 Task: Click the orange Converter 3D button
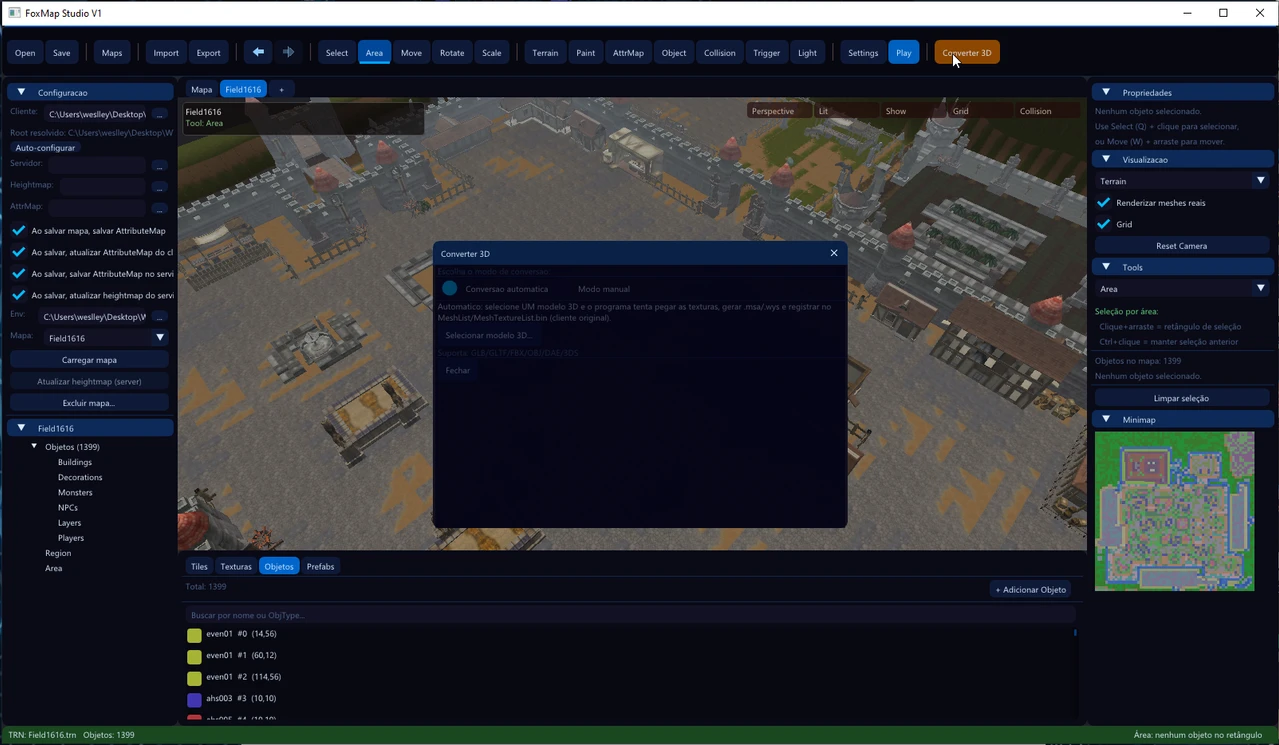pyautogui.click(x=967, y=53)
